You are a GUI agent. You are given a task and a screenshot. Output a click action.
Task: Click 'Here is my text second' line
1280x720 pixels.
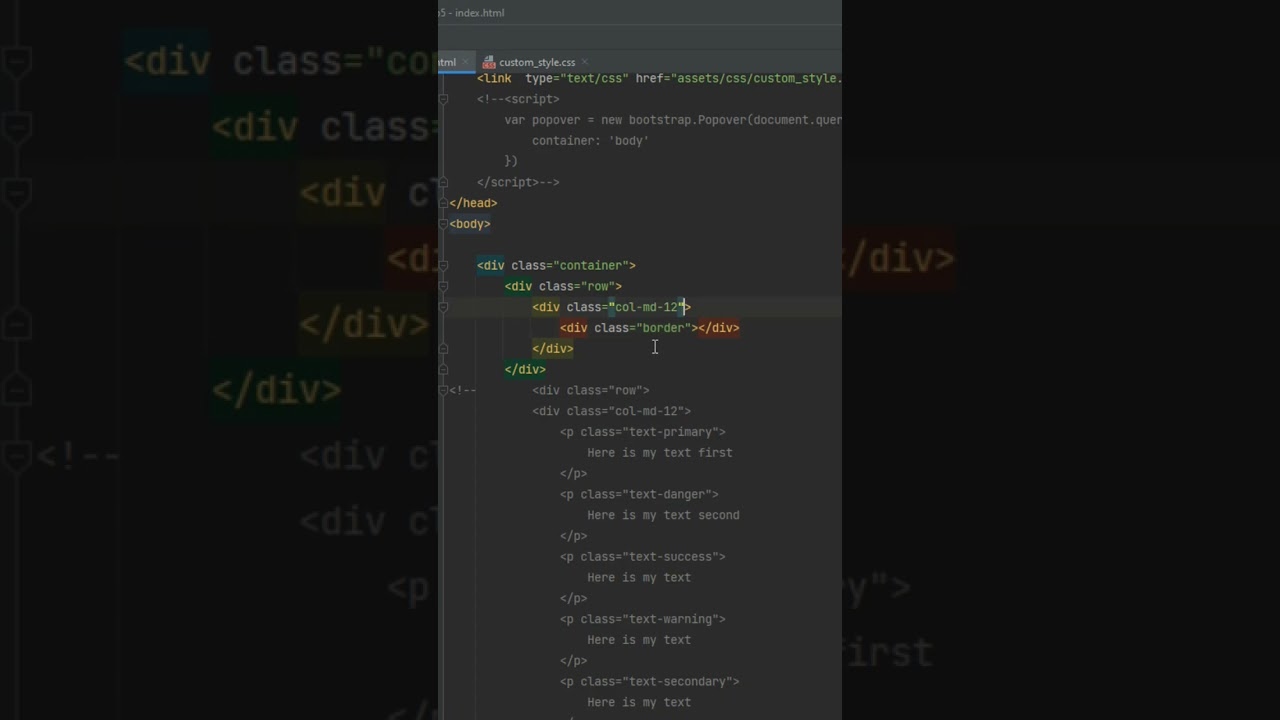[x=663, y=515]
